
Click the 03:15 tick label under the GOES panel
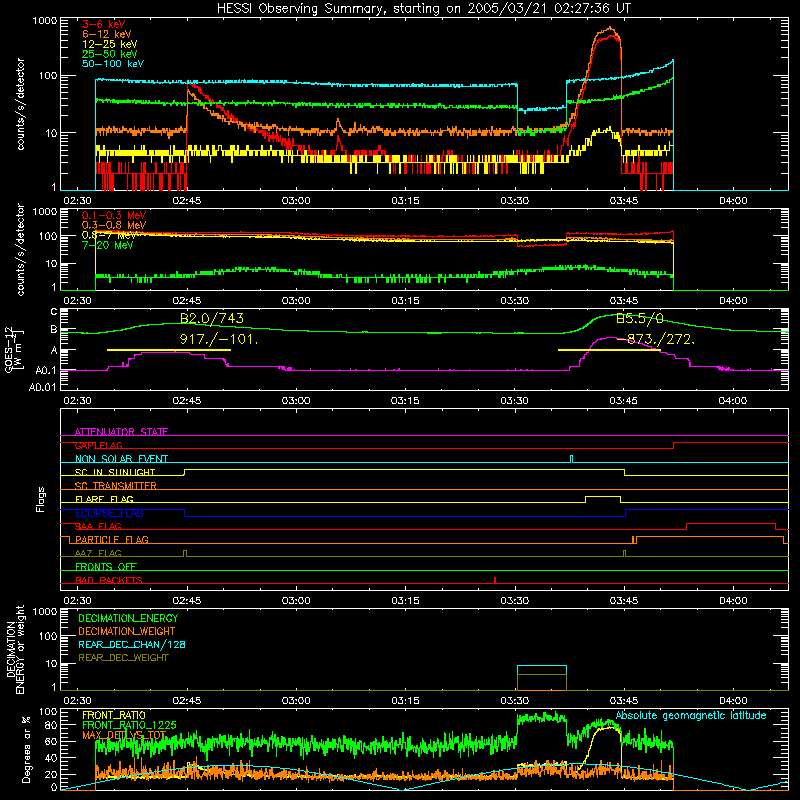click(405, 401)
